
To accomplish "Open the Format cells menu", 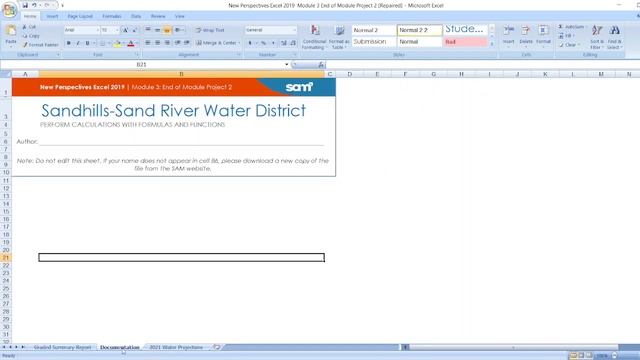I will click(x=543, y=36).
